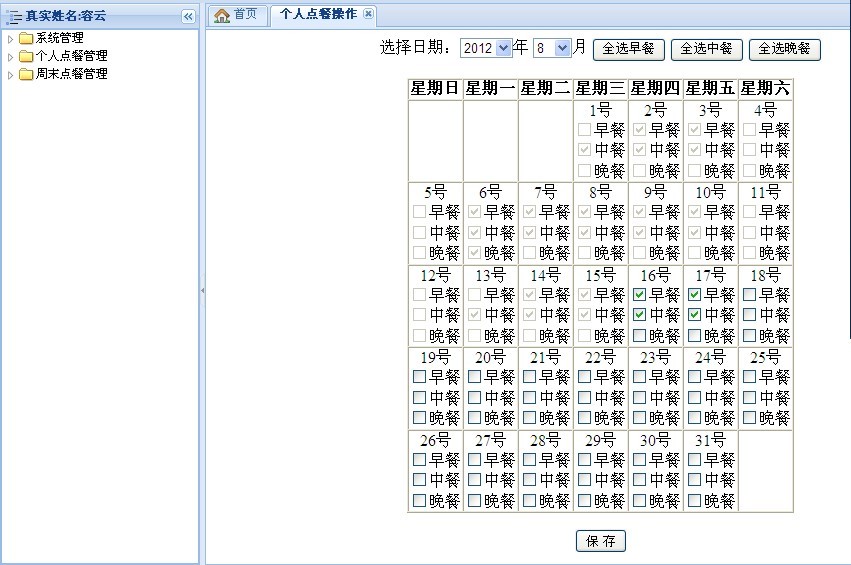
Task: Check 晚餐 for the 24号
Action: (694, 418)
